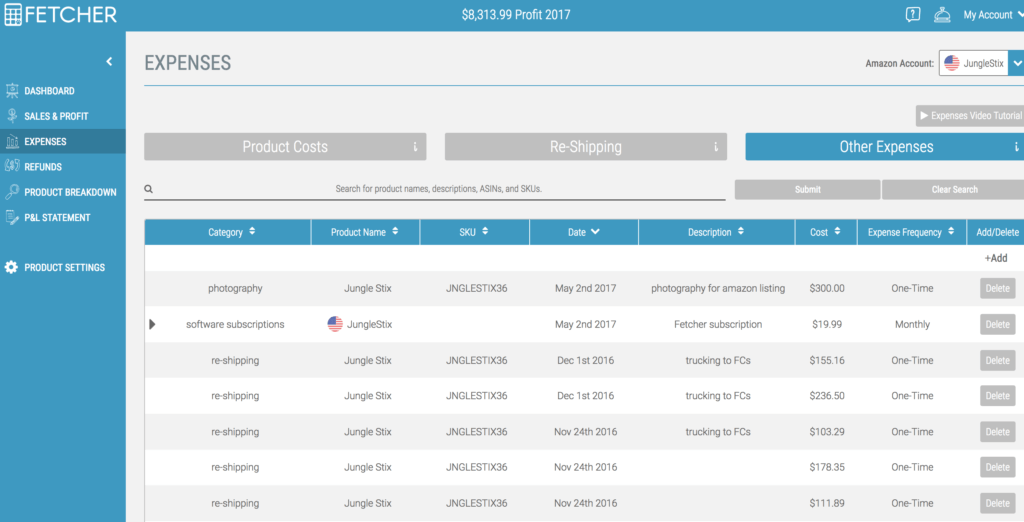The height and width of the screenshot is (522, 1024).
Task: Click the 'software subscriptions' category cell
Action: tap(235, 324)
